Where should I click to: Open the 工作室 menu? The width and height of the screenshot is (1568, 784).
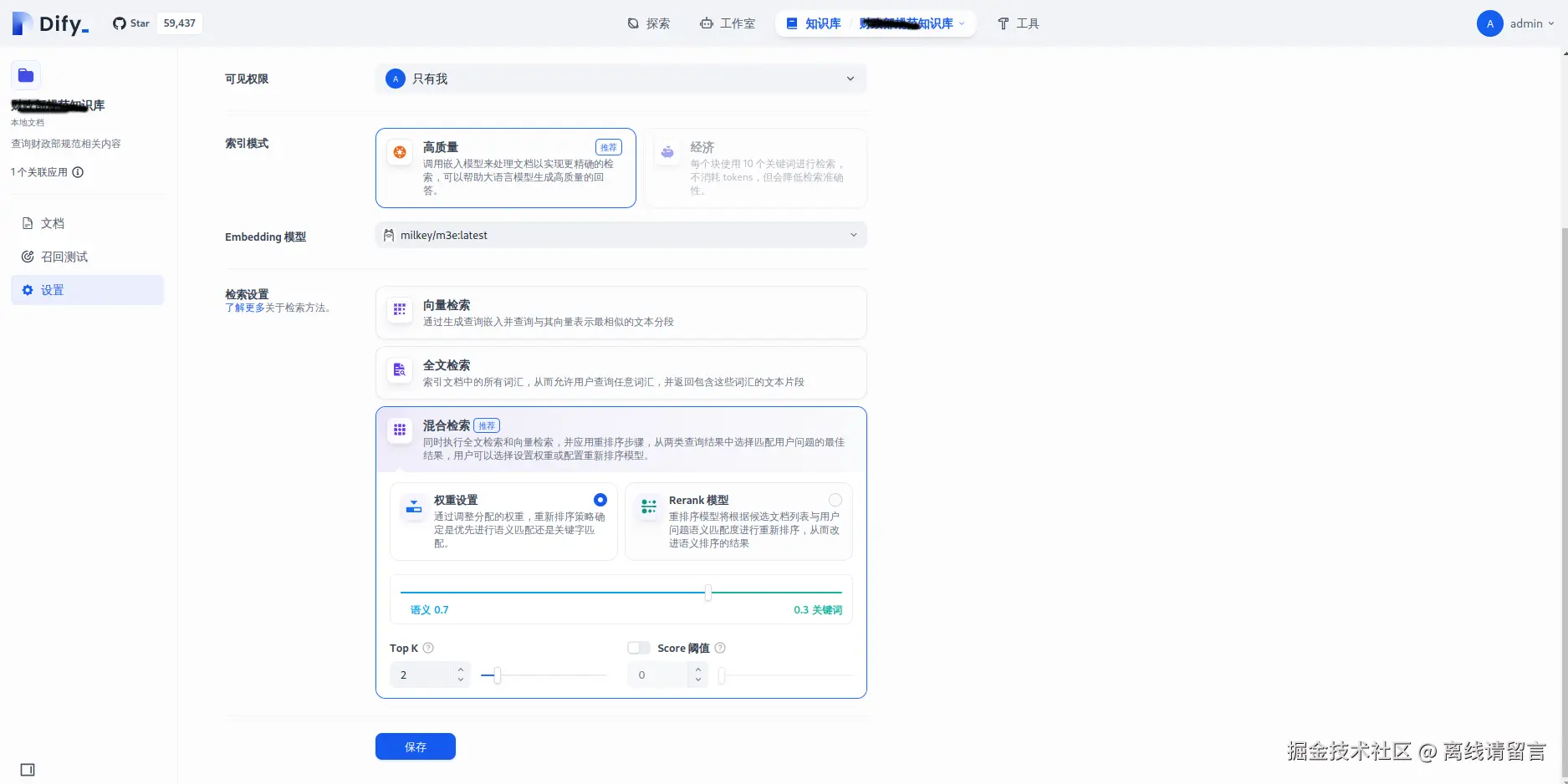tap(728, 23)
